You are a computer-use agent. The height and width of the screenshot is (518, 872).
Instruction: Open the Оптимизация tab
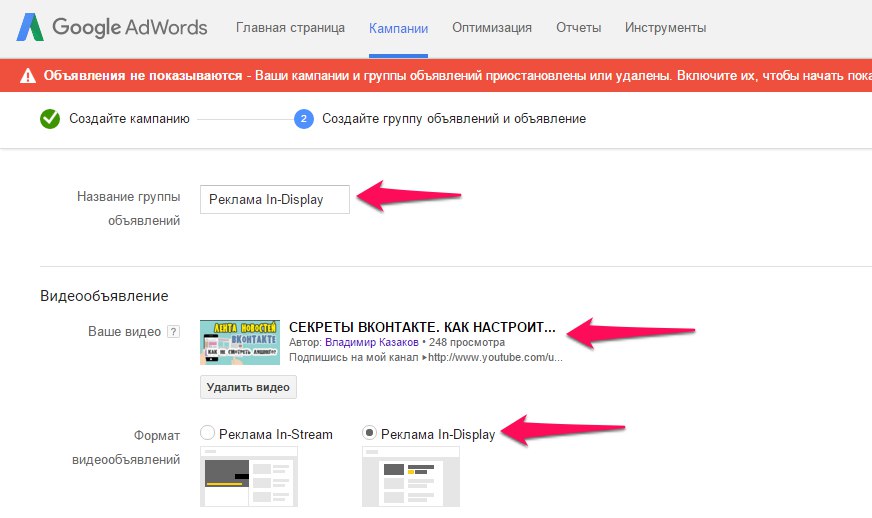click(492, 28)
